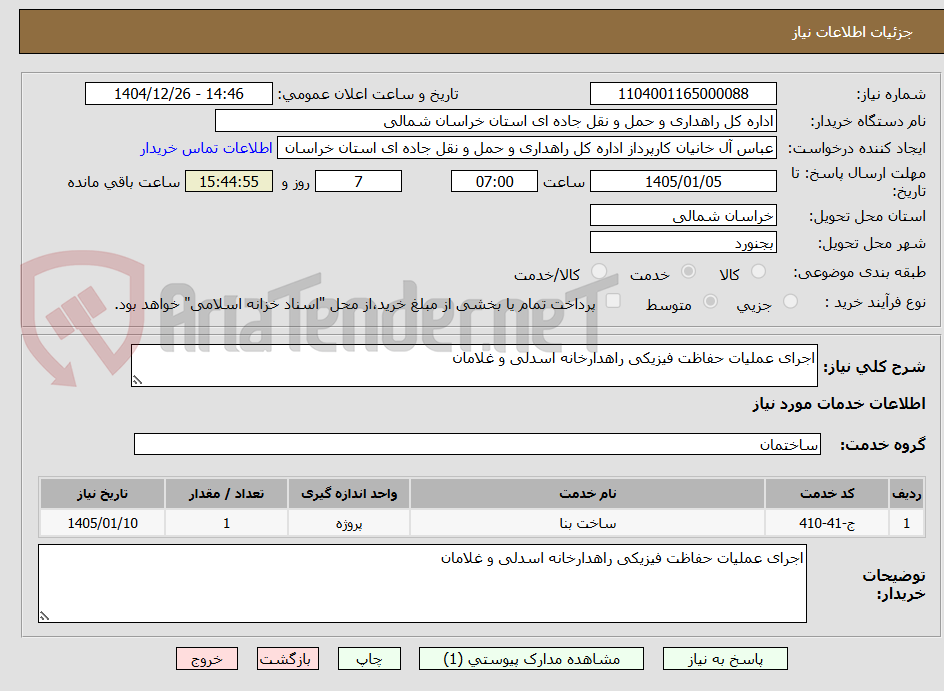944x691 pixels.
Task: Click the ساعت باقي مانده label
Action: [123, 182]
